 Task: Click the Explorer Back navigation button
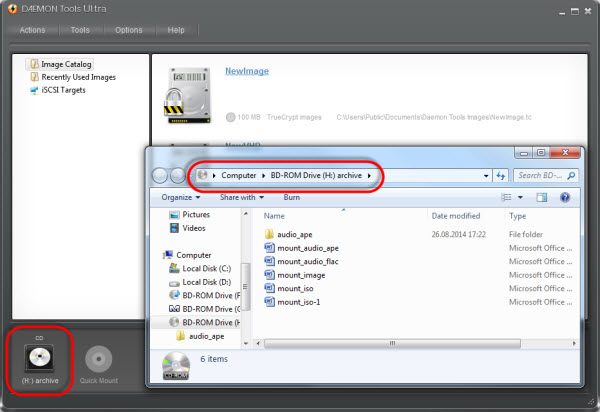160,176
